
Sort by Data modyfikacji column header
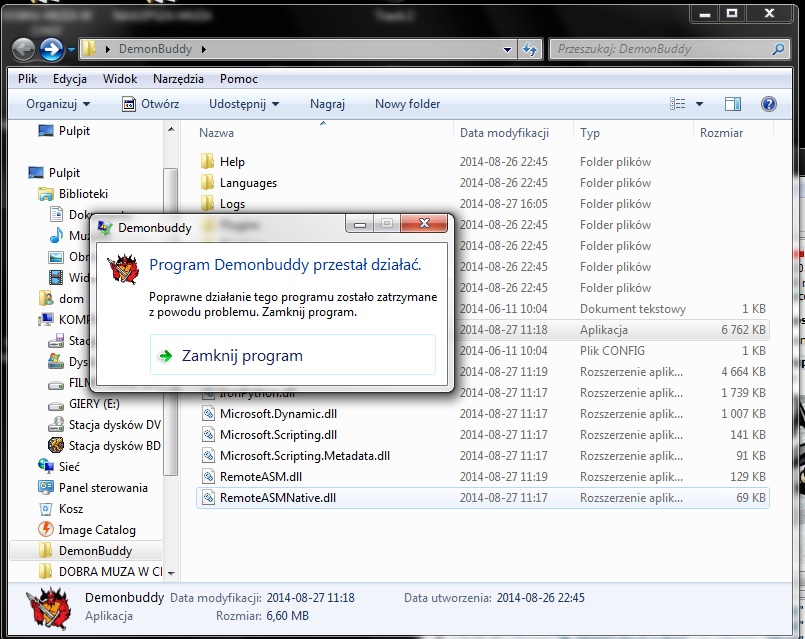pos(504,133)
